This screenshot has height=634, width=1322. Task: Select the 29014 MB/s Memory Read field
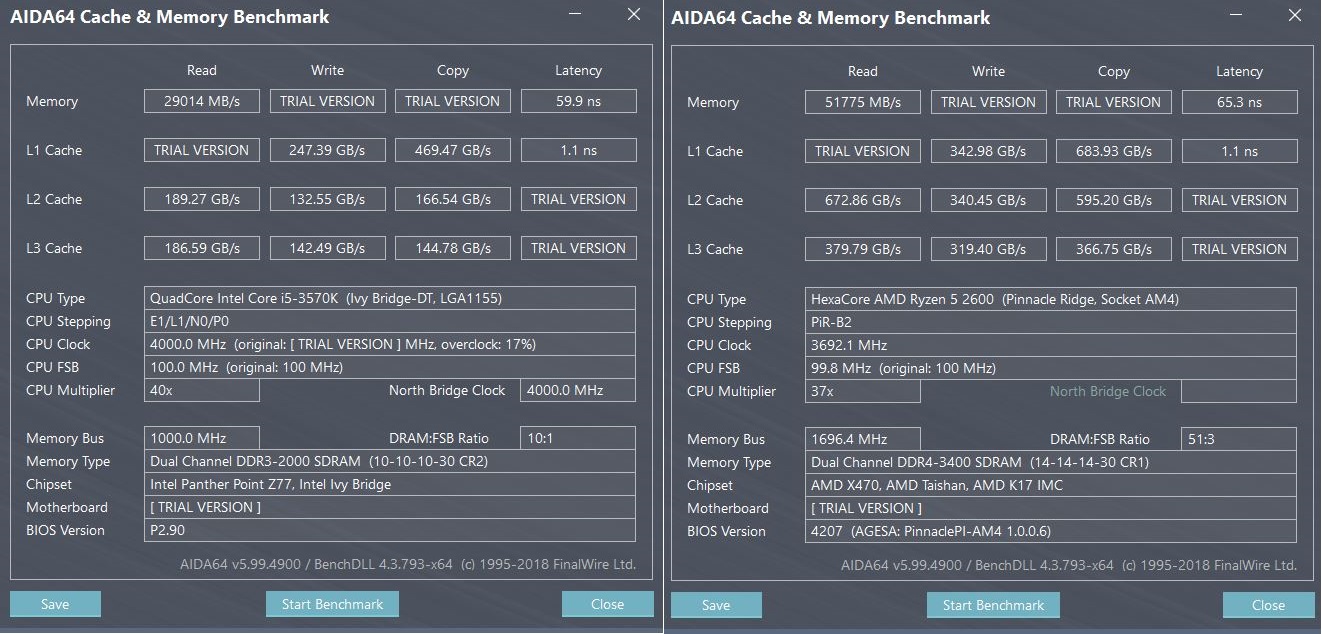[x=202, y=101]
